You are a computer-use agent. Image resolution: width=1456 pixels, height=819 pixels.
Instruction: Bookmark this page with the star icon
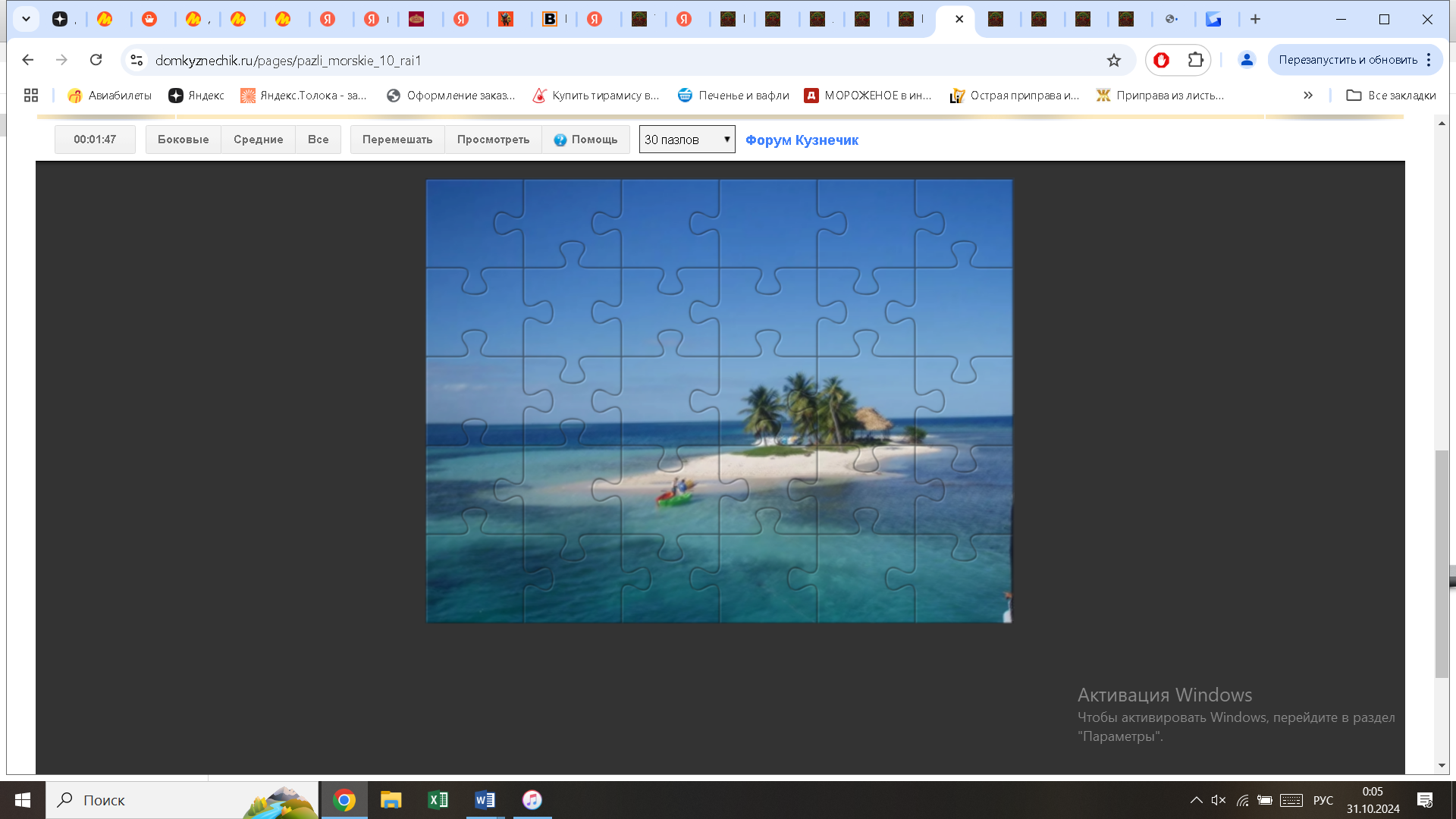(1113, 60)
